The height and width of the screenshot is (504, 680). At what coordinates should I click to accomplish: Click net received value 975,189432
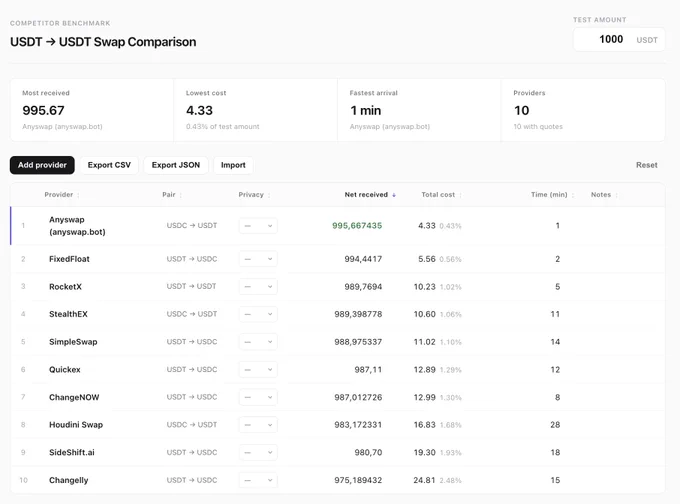358,481
